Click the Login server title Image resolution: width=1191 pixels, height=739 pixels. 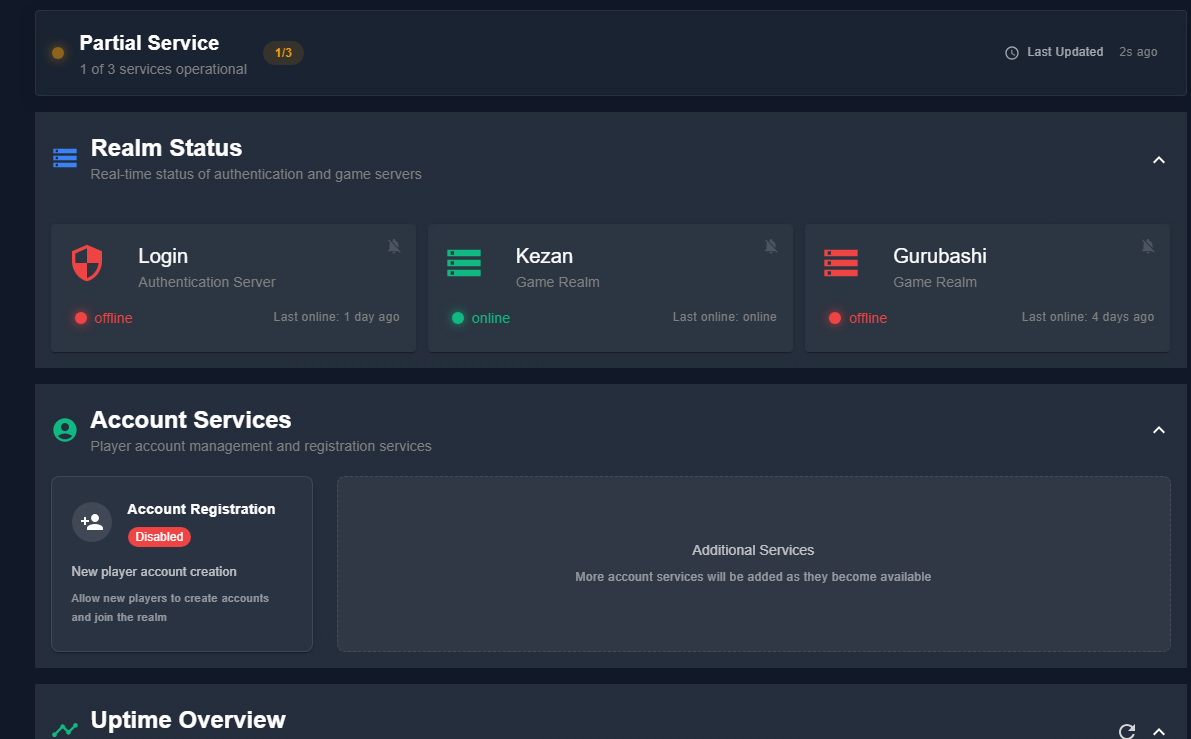(x=163, y=257)
